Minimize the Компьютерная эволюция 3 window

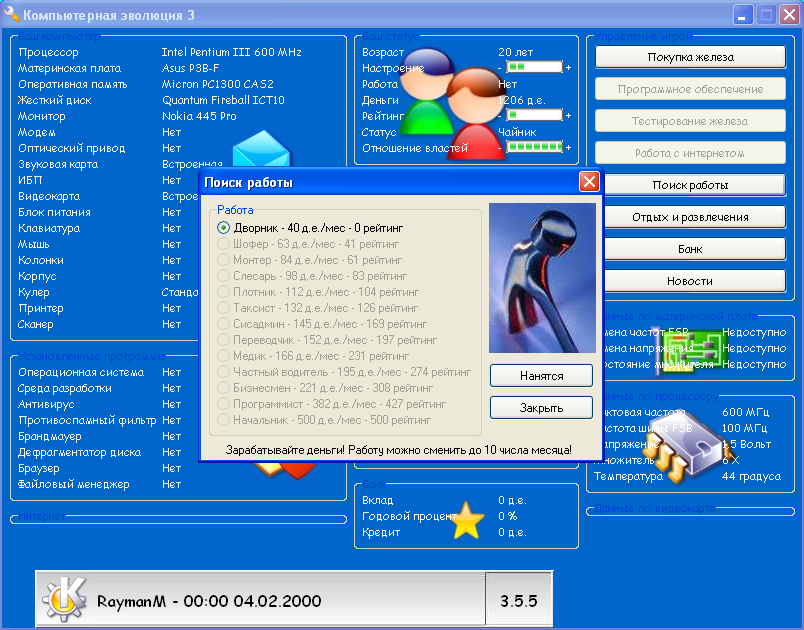coord(742,14)
